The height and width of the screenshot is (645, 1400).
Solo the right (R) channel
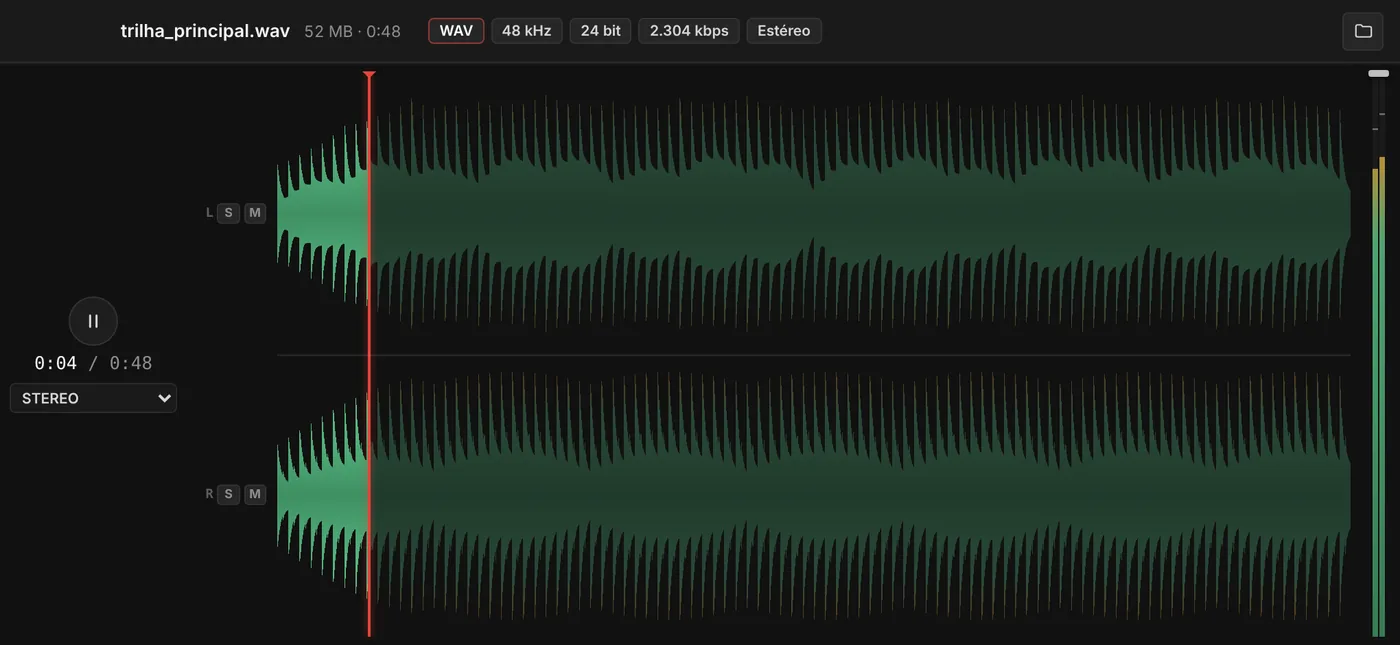click(228, 494)
